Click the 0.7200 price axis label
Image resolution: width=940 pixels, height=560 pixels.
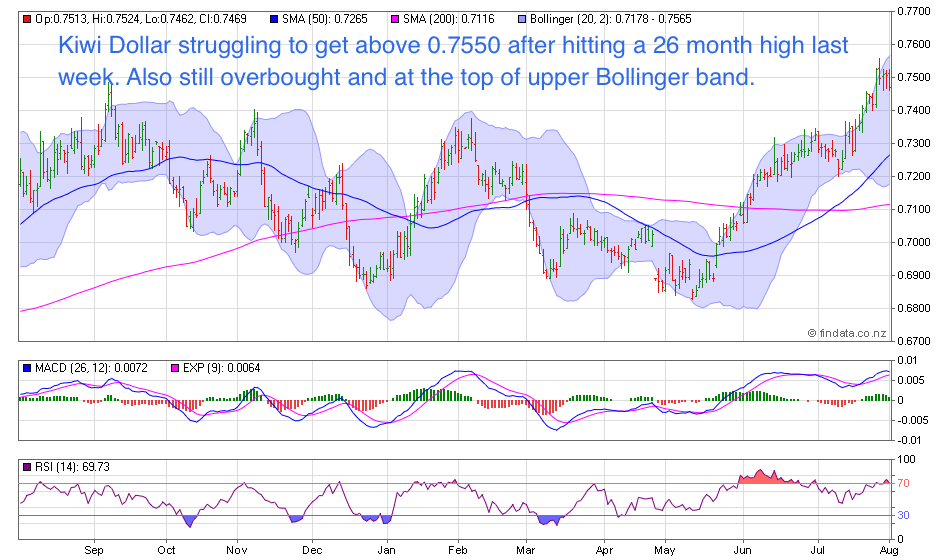point(914,176)
